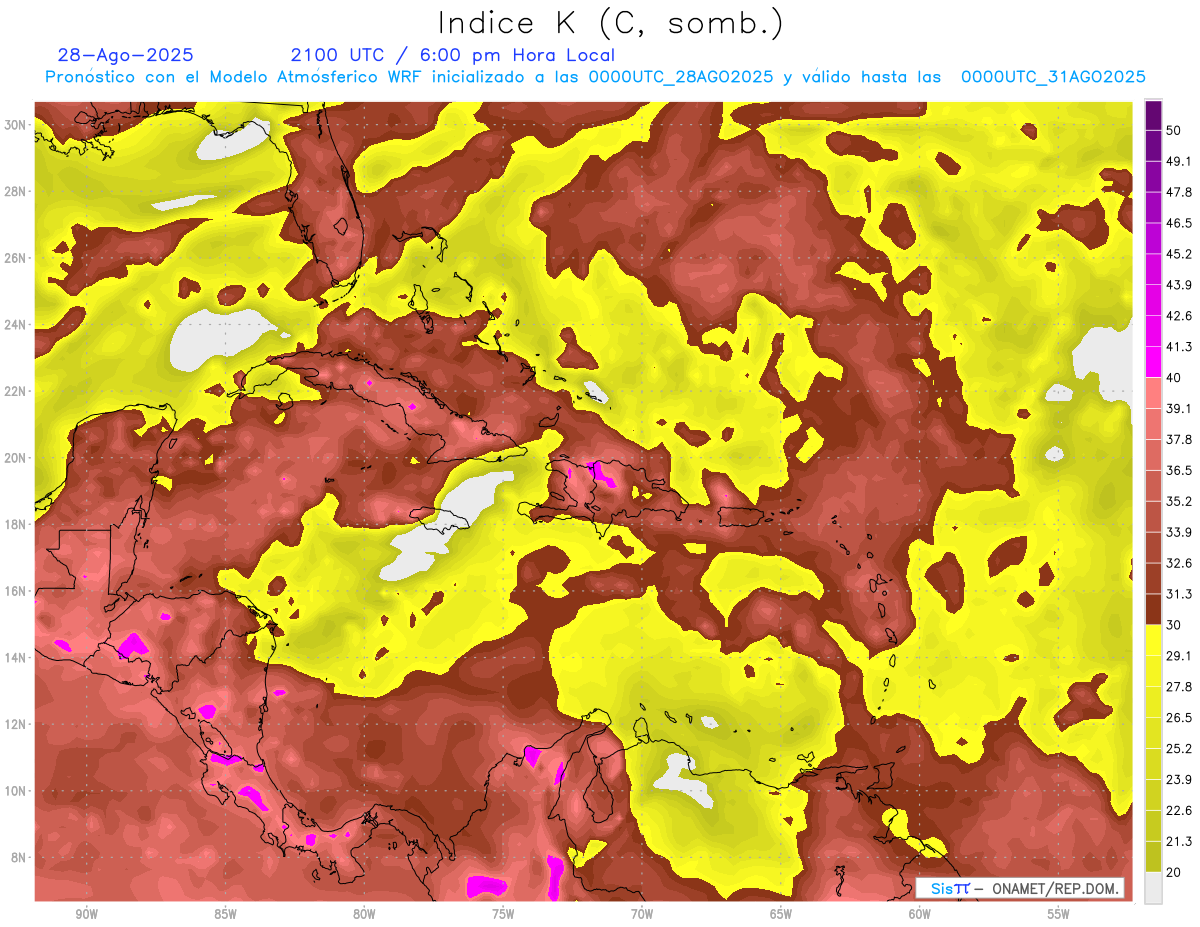Click colorbar value 25.2

[x=1178, y=748]
